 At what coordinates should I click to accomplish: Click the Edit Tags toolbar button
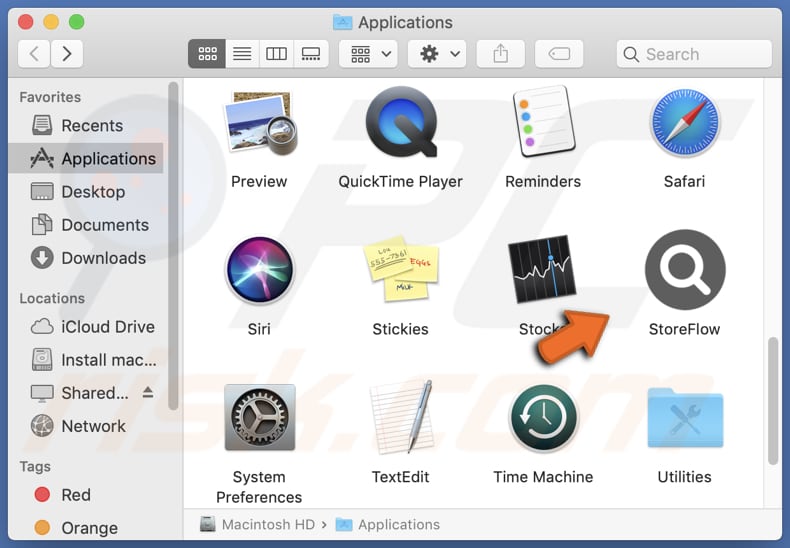click(x=559, y=53)
